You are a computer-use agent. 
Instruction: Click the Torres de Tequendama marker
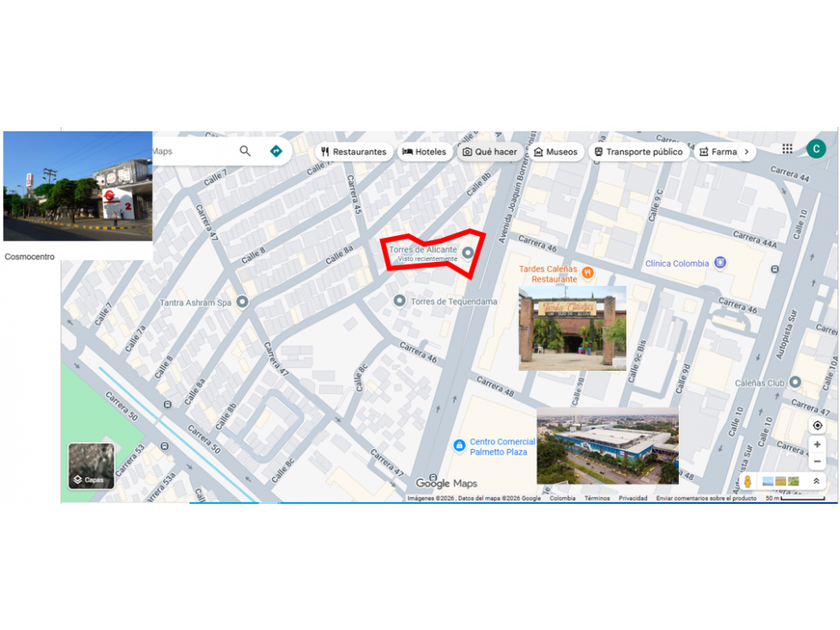pyautogui.click(x=399, y=301)
